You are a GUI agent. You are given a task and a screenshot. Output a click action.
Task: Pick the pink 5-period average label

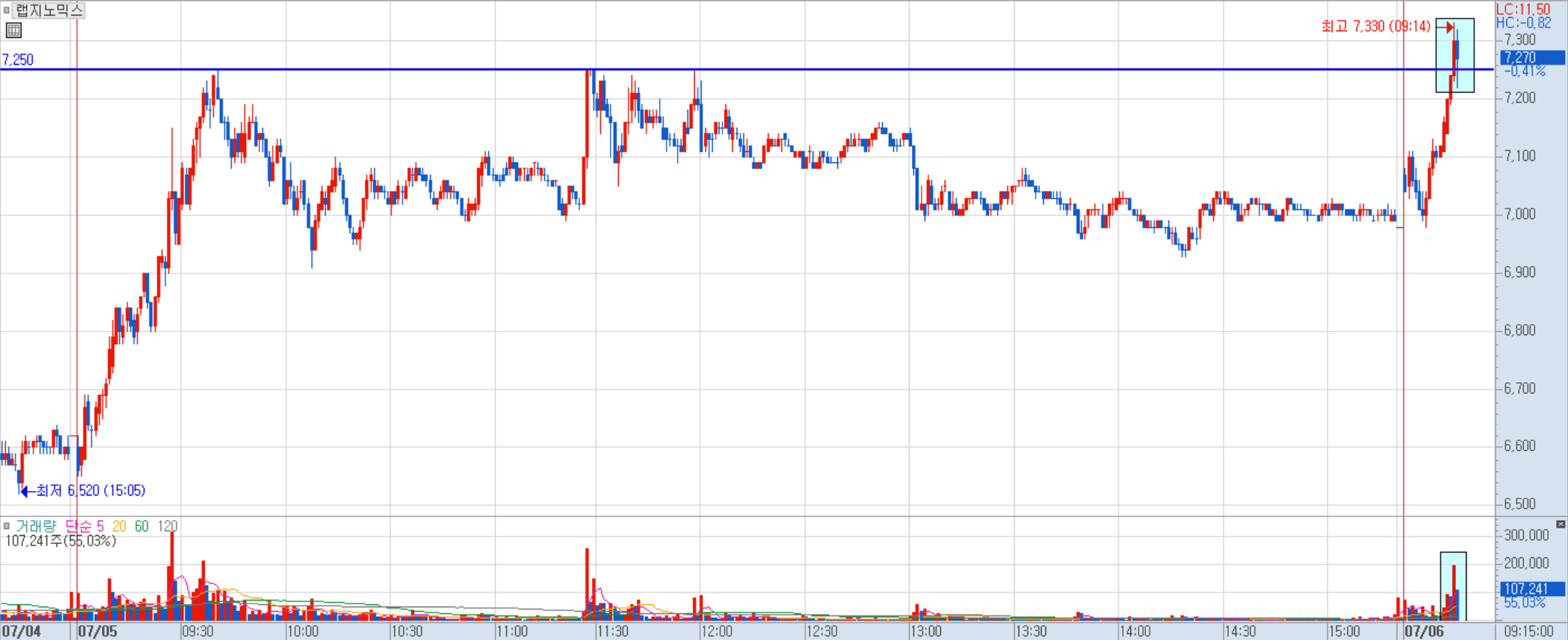[101, 526]
